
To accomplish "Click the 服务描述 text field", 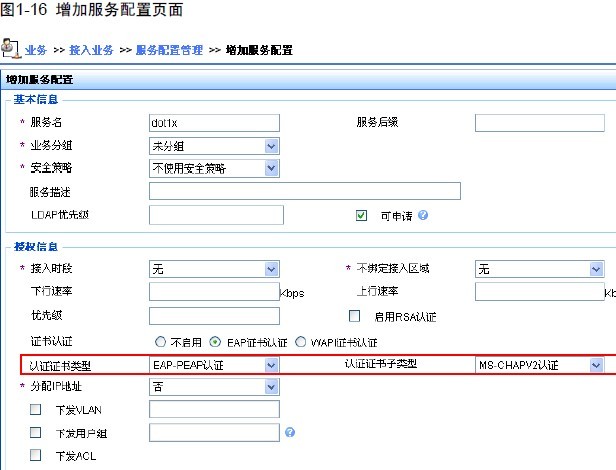I will pyautogui.click(x=304, y=191).
